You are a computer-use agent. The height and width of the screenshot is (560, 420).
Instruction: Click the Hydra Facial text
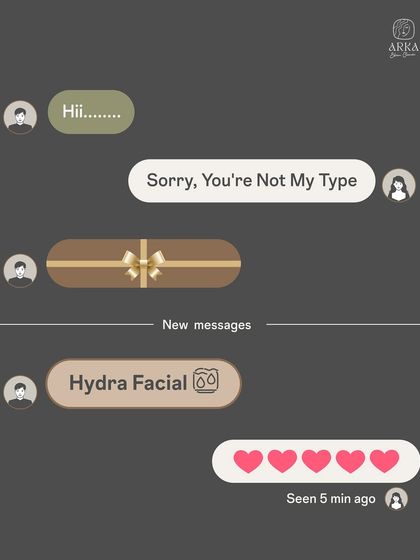tap(128, 383)
